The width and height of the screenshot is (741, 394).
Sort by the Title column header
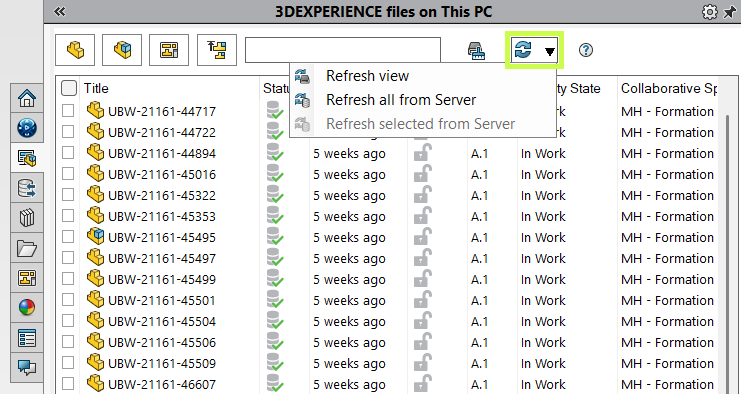coord(96,88)
